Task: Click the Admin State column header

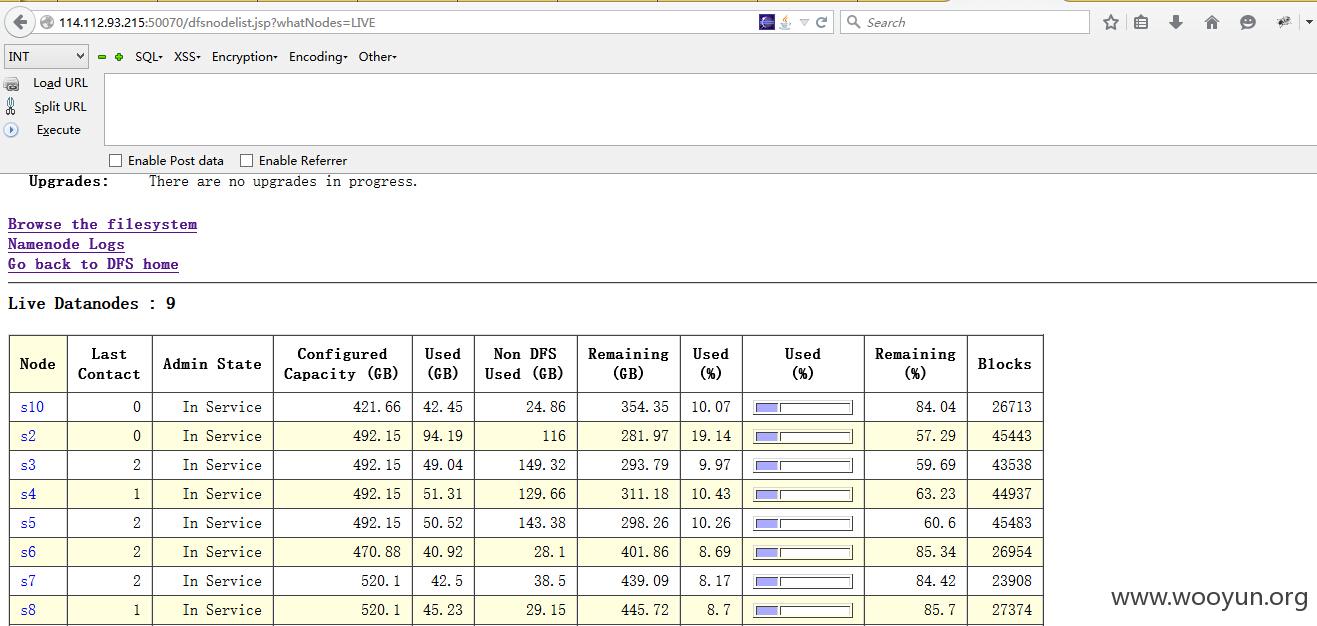Action: point(212,364)
